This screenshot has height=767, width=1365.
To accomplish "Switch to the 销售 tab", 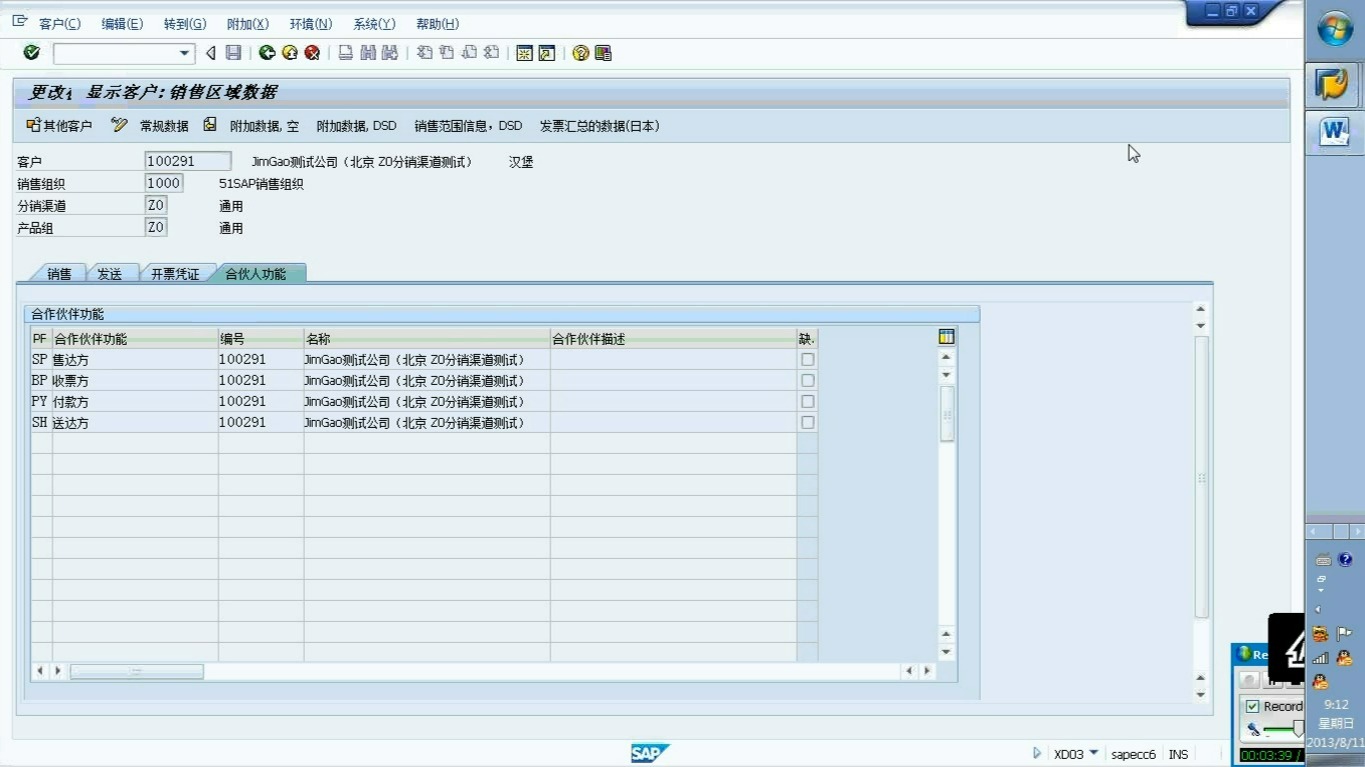I will click(x=59, y=273).
